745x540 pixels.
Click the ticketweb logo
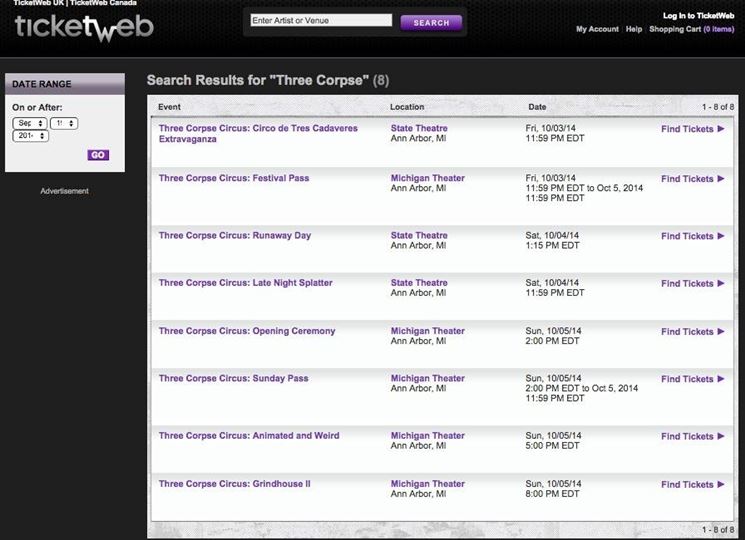[x=84, y=28]
